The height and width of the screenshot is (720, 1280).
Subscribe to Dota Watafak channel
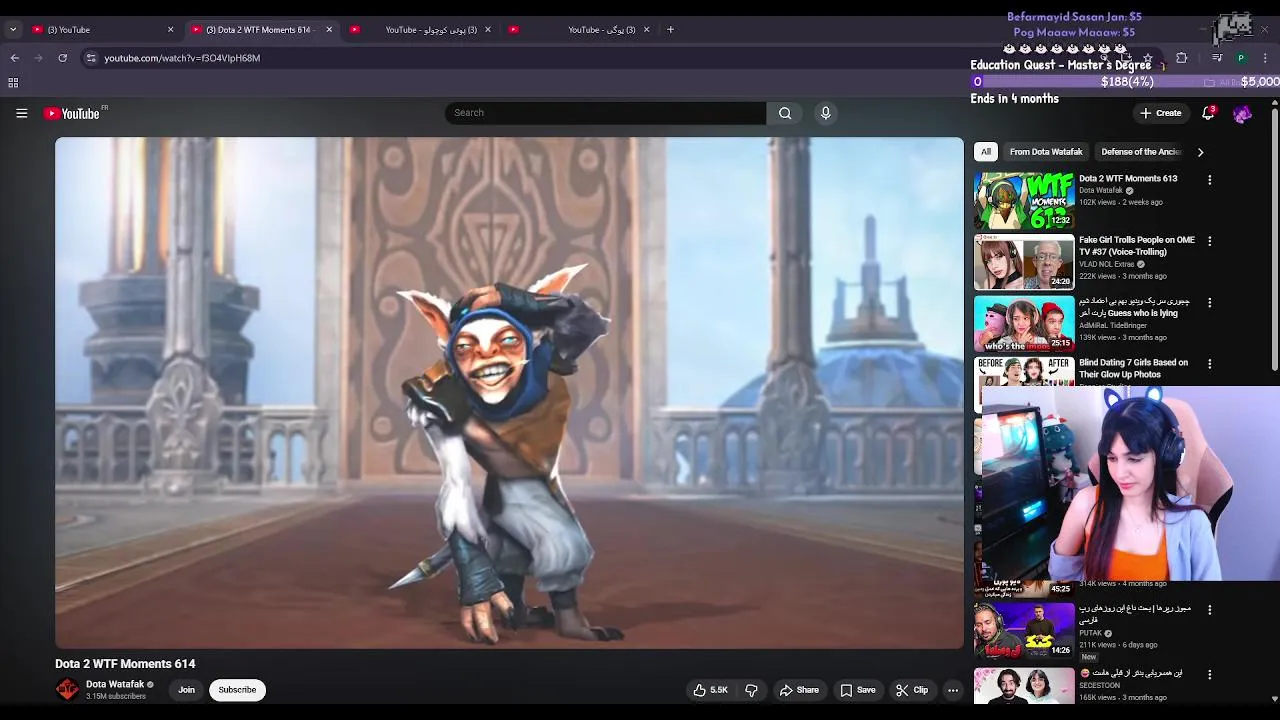point(237,690)
